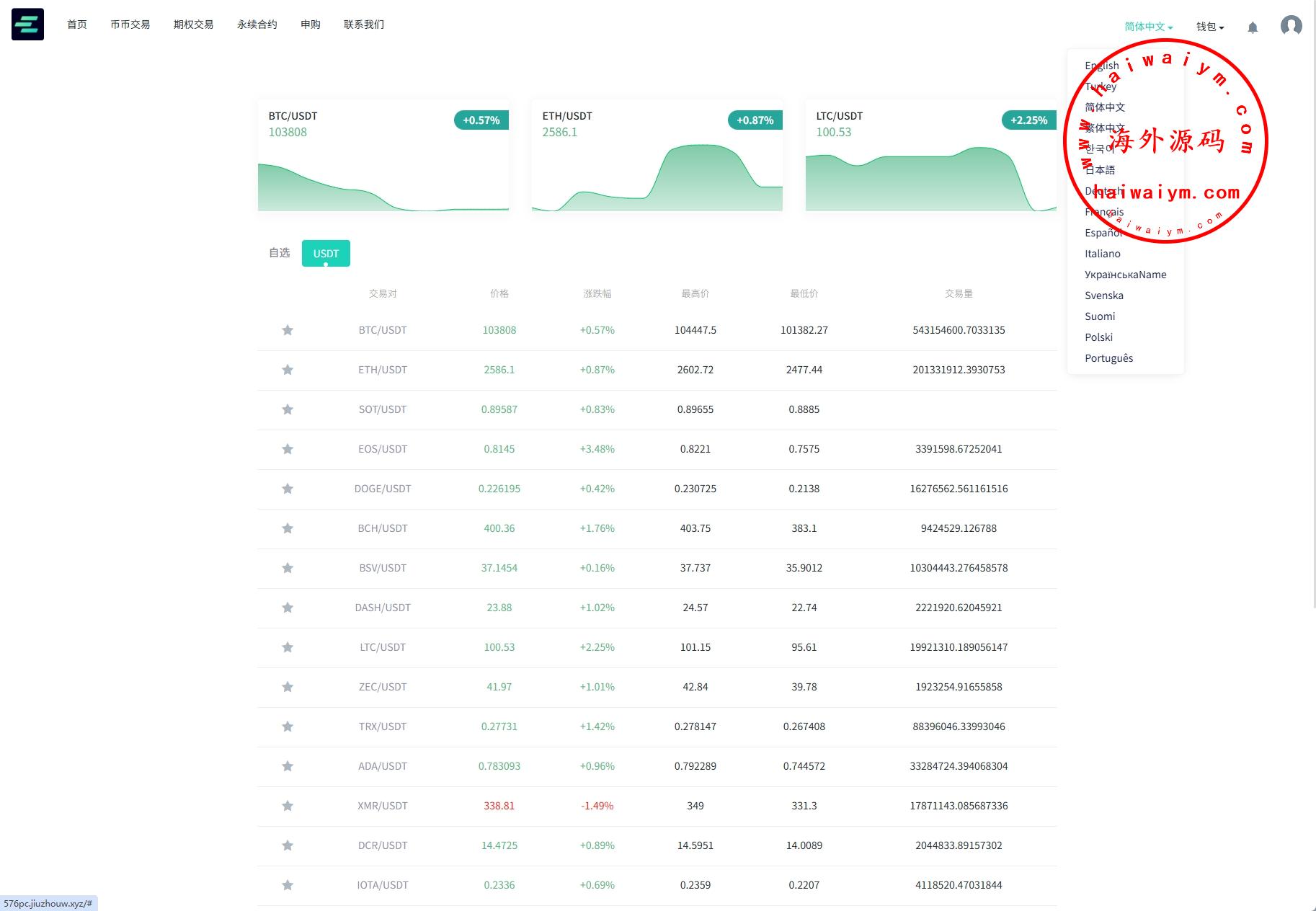Screen dimensions: 1316x911
Task: Select the USDT market tab
Action: click(x=326, y=254)
